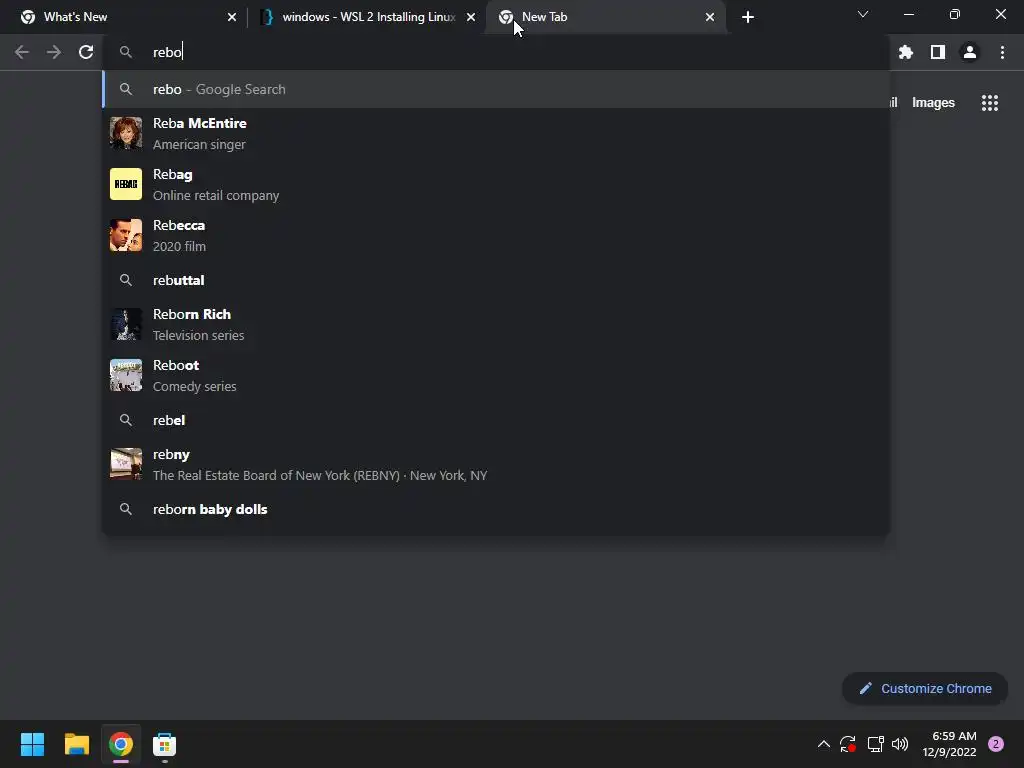Pick the rebel search suggestion

[x=496, y=420]
